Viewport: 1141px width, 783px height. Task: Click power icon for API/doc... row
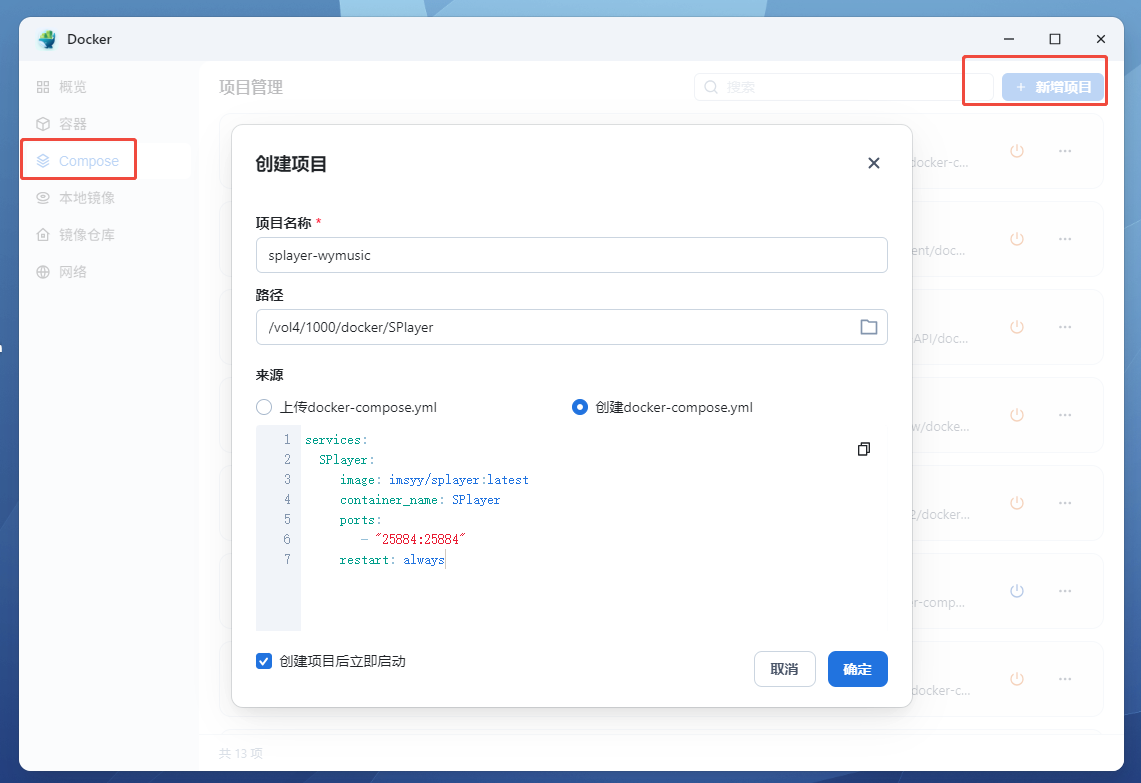(1017, 327)
